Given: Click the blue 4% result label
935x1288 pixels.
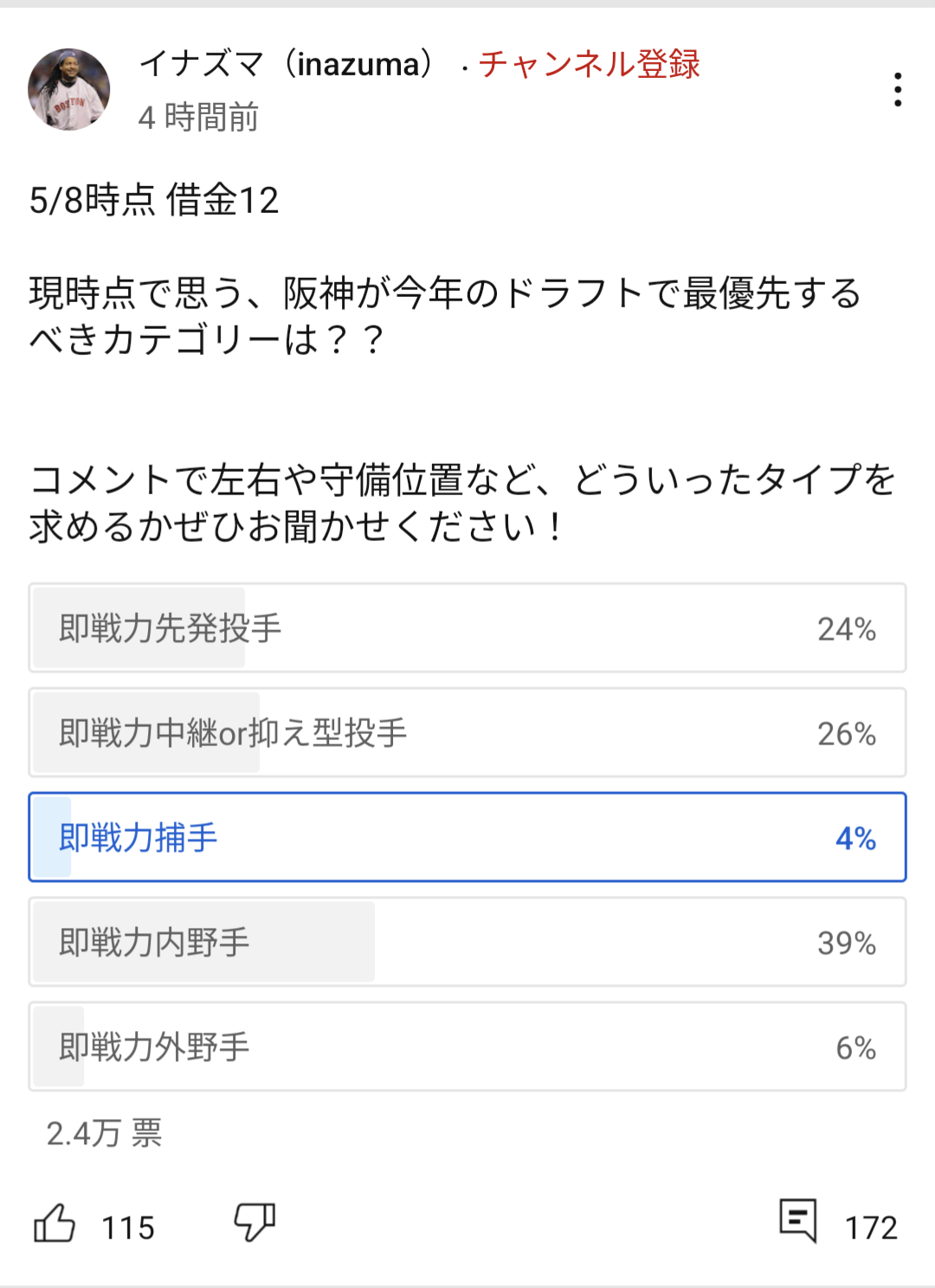Looking at the screenshot, I should click(x=855, y=839).
